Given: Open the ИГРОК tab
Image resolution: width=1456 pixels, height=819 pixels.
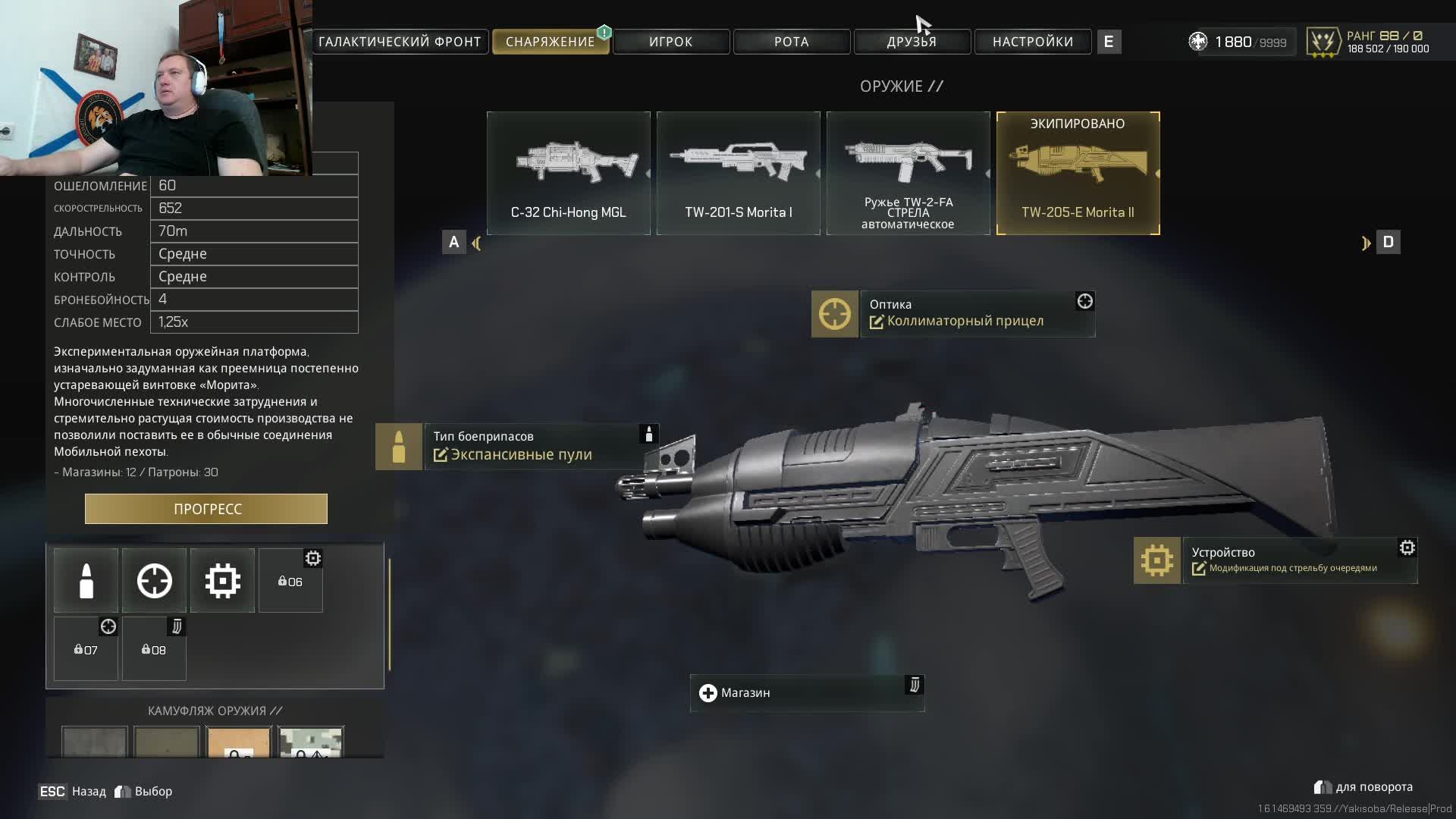Looking at the screenshot, I should [x=671, y=42].
